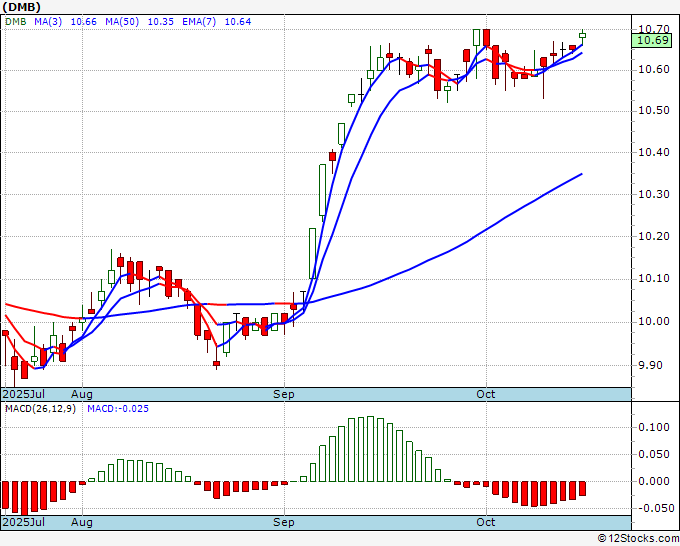Click the MA(50) legend label
The height and width of the screenshot is (546, 680).
click(x=122, y=21)
